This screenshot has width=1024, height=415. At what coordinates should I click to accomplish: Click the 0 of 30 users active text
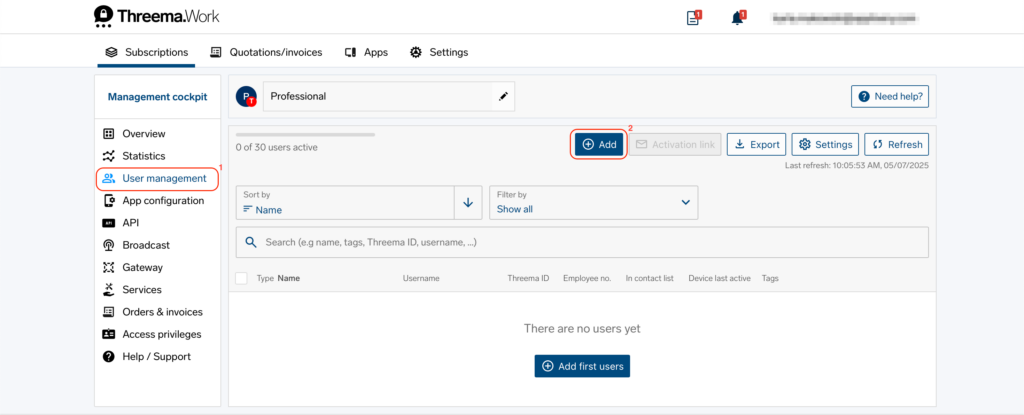[277, 148]
